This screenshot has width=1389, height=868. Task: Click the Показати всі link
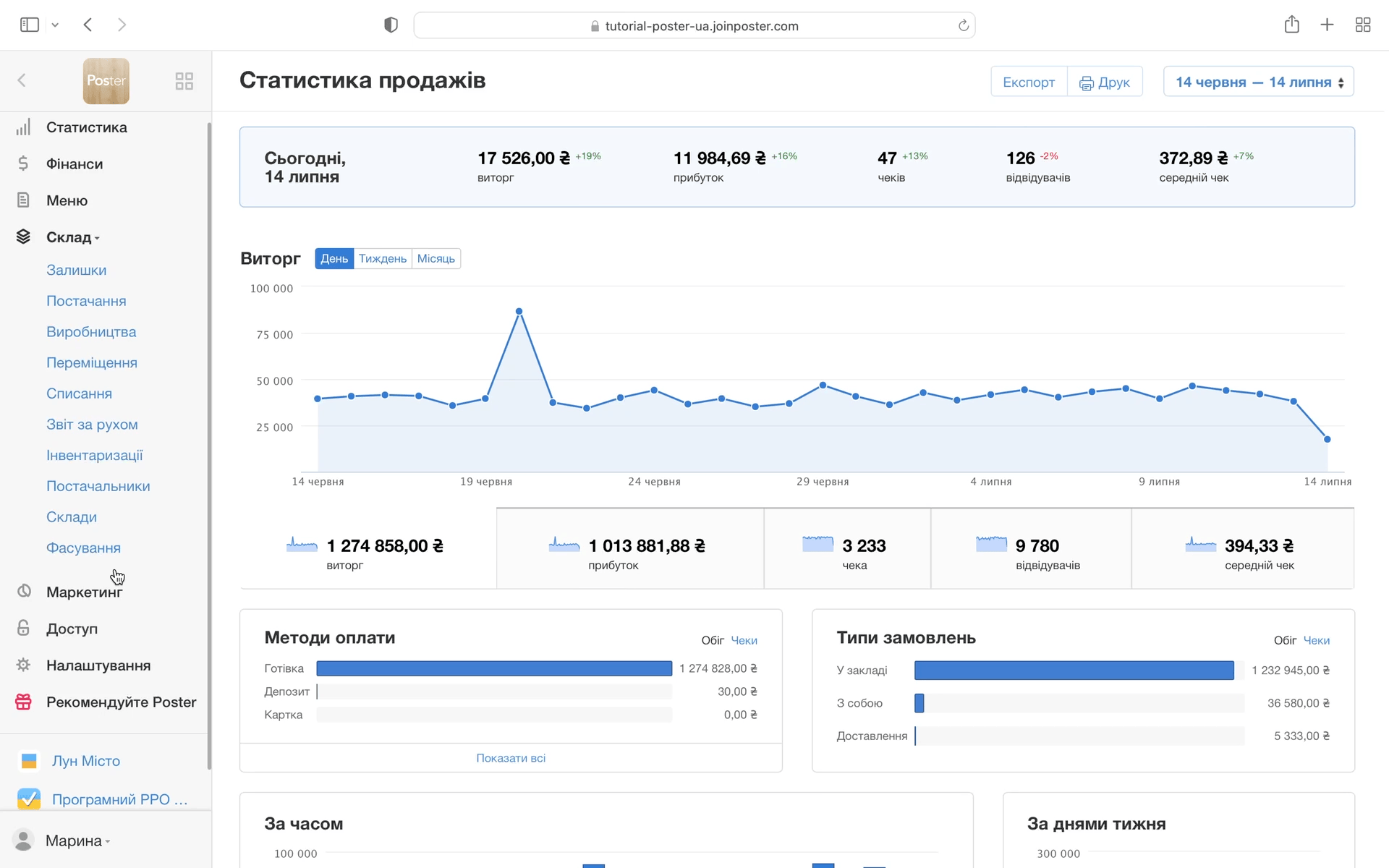tap(510, 758)
